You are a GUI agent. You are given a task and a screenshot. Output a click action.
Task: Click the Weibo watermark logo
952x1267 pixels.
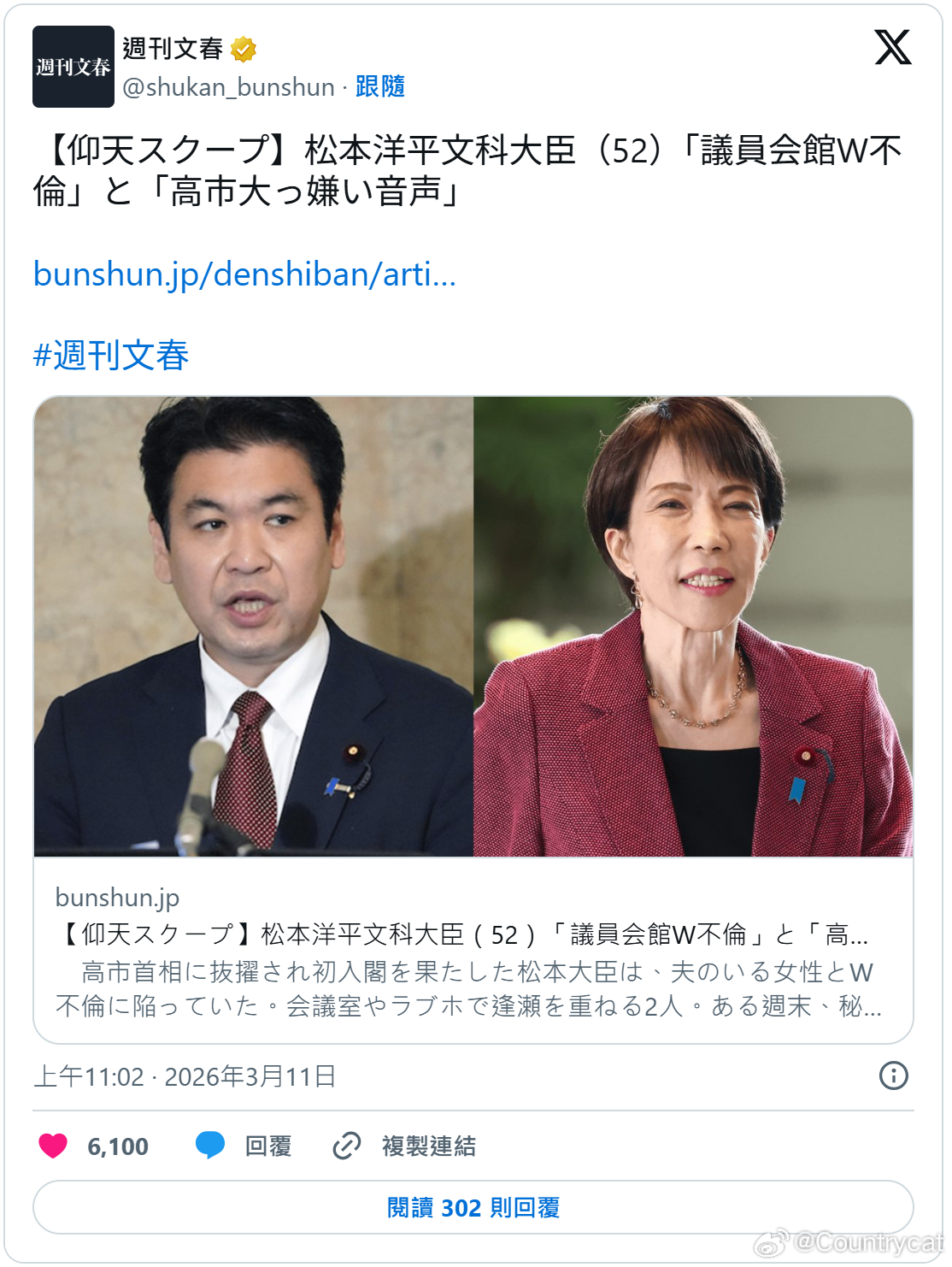point(772,1243)
